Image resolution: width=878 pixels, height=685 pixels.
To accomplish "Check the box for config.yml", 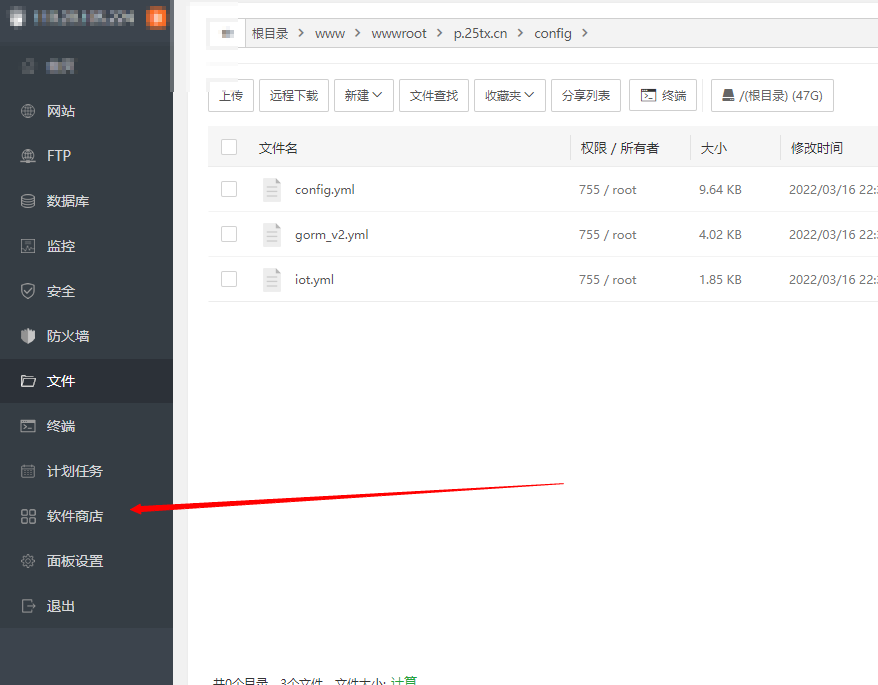I will [229, 189].
